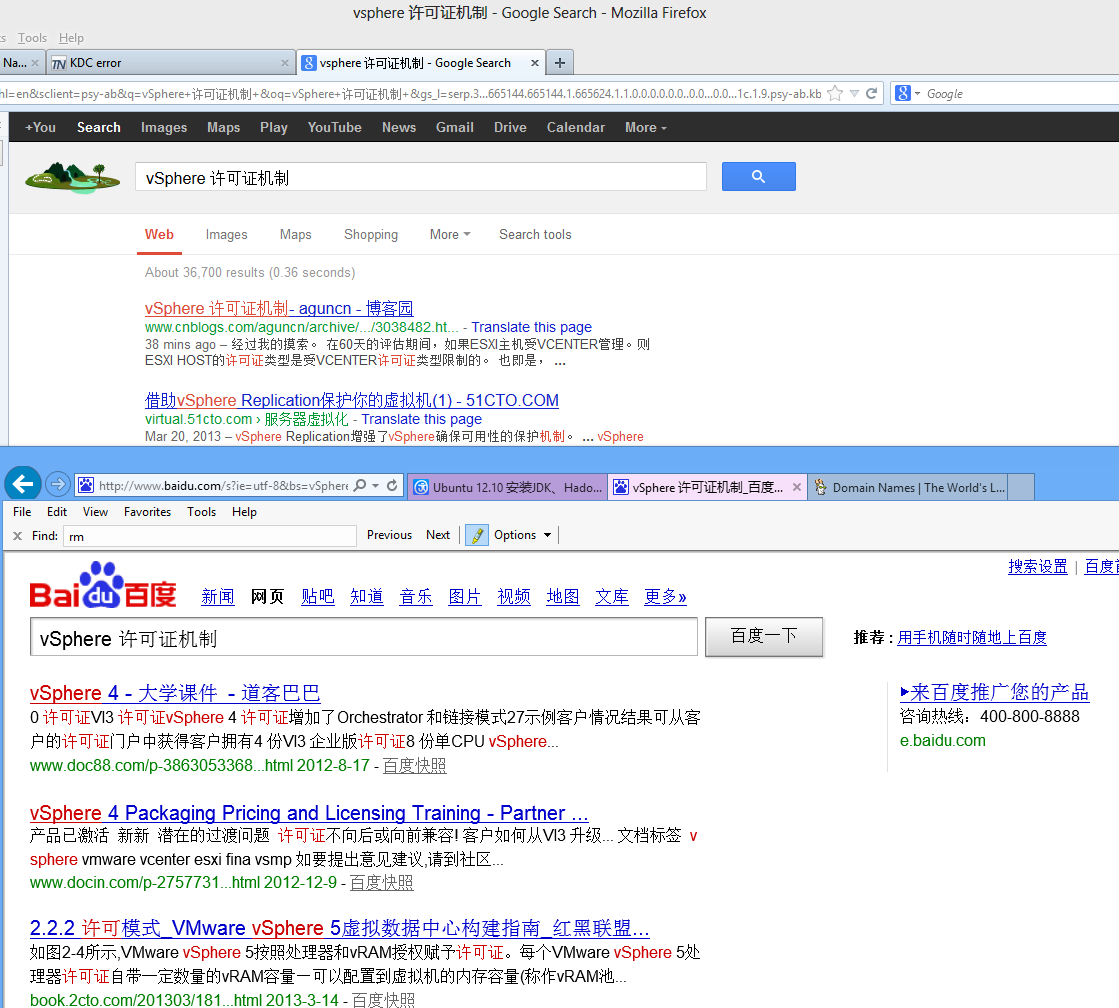The image size is (1119, 1008).
Task: Click +You in the Google bar
Action: (x=40, y=127)
